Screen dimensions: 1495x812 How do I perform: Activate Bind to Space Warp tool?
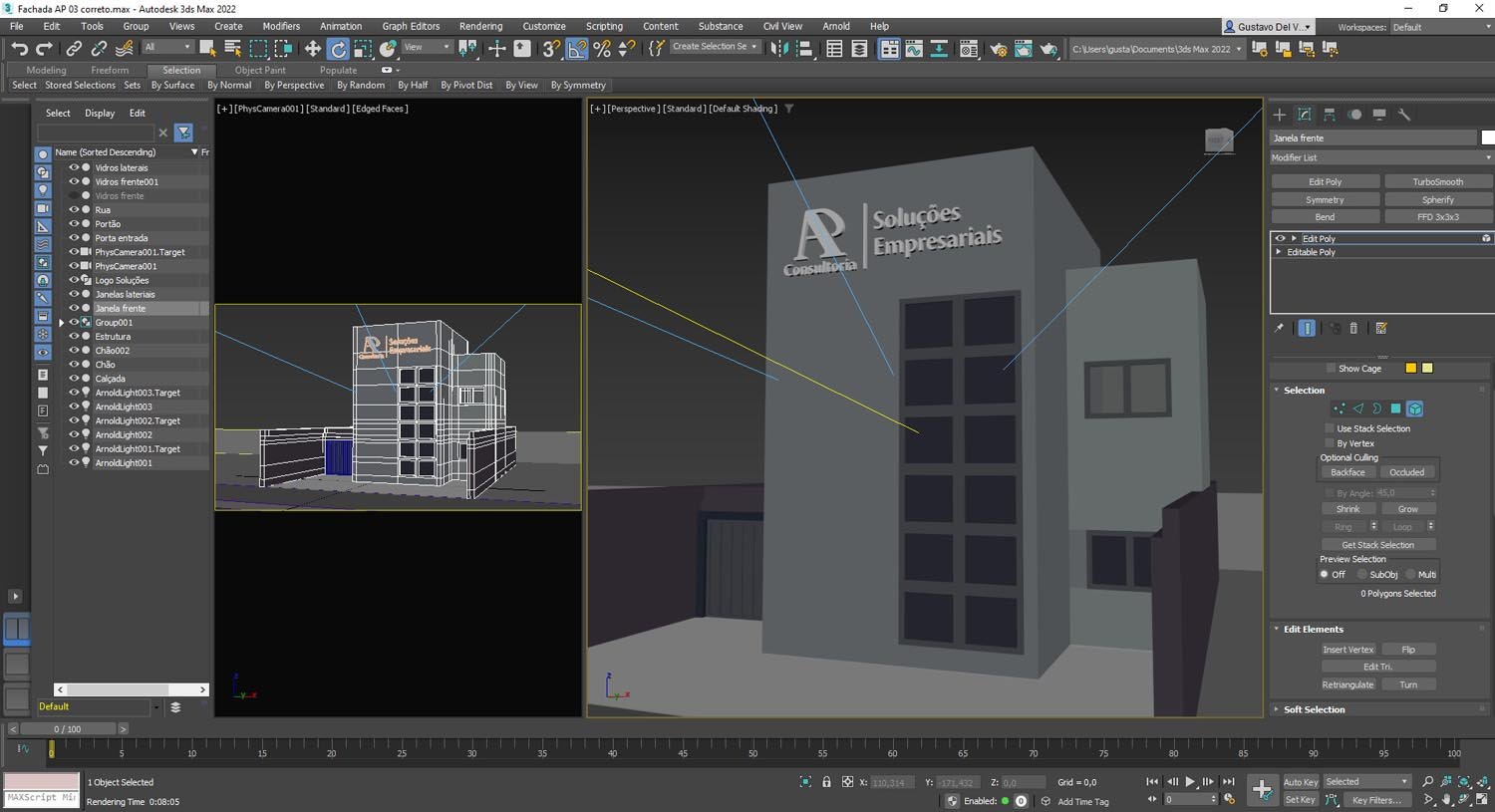click(x=125, y=48)
